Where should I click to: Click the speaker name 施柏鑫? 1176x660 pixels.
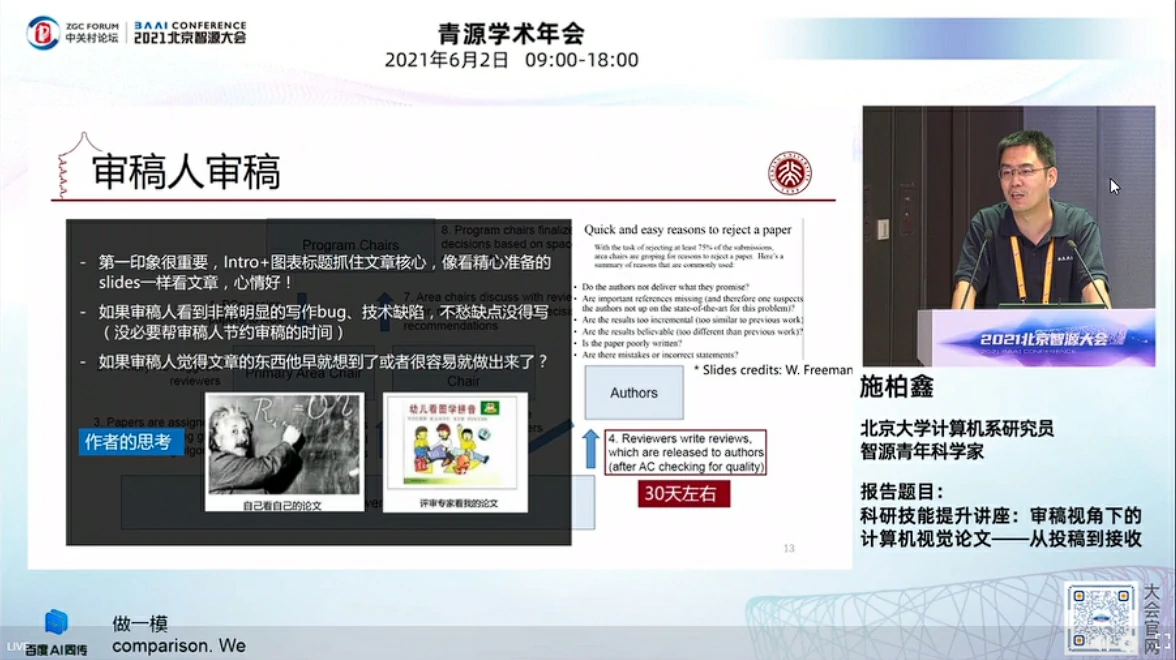click(x=896, y=388)
